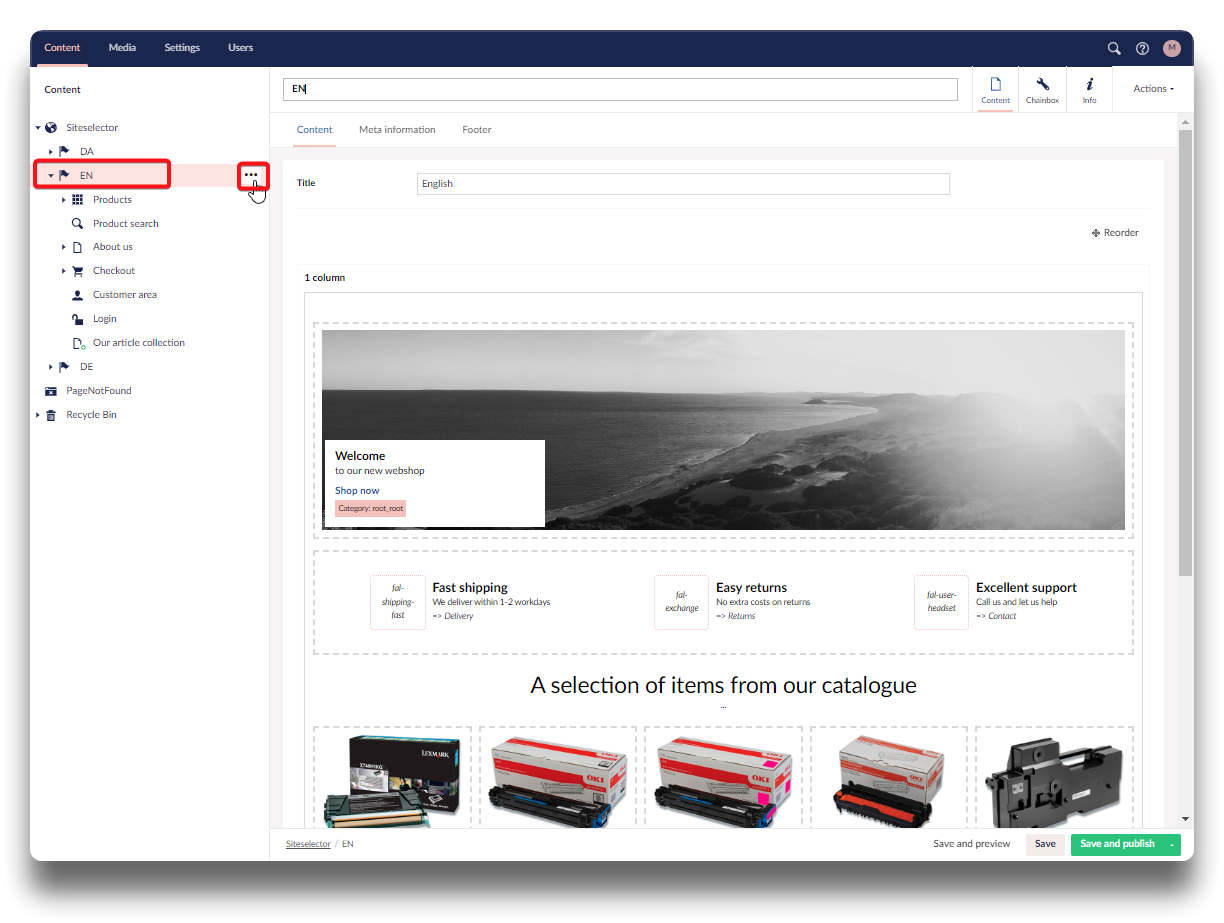This screenshot has width=1224, height=923.
Task: Click the three-dots options button beside EN
Action: pyautogui.click(x=251, y=175)
